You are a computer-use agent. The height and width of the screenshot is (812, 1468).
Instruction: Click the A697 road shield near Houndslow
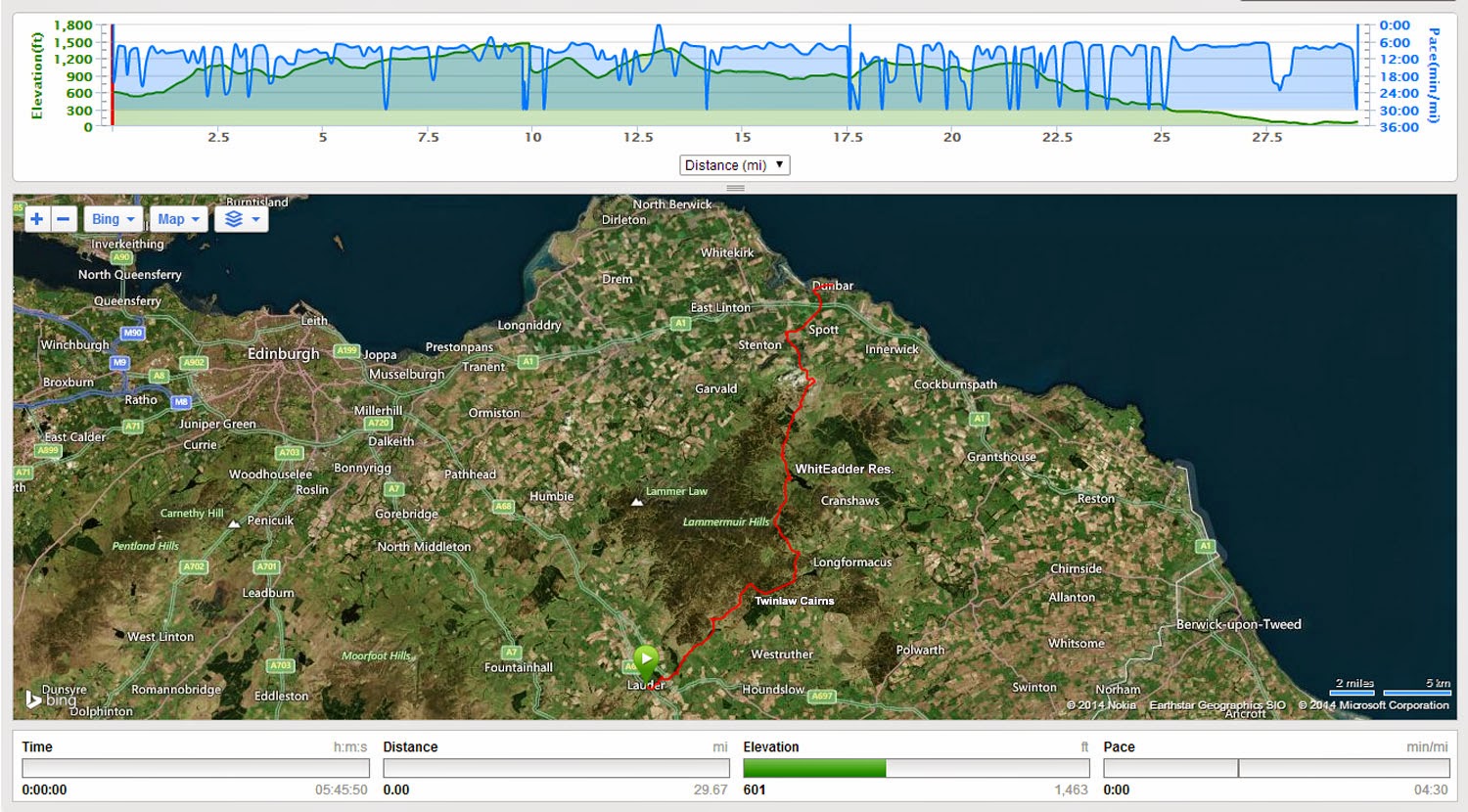(x=822, y=696)
